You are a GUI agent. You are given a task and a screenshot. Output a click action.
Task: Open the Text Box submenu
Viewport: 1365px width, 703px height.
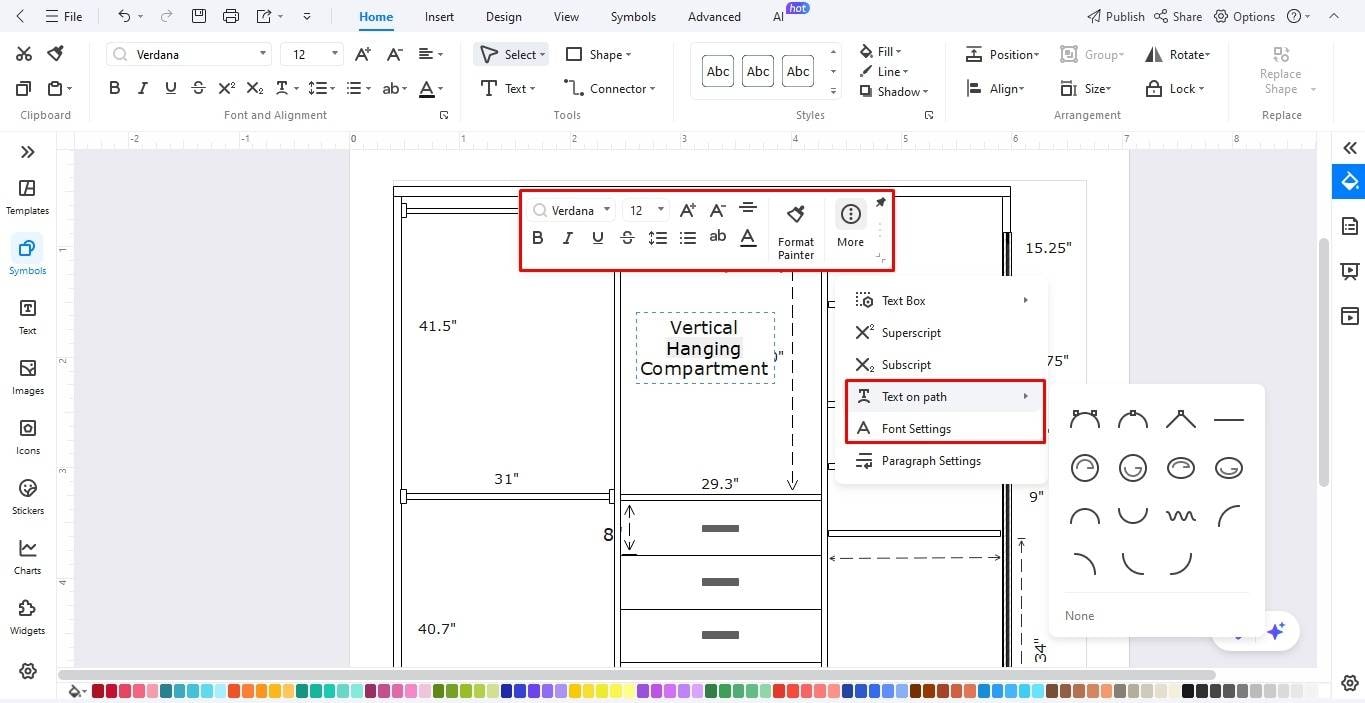(941, 301)
